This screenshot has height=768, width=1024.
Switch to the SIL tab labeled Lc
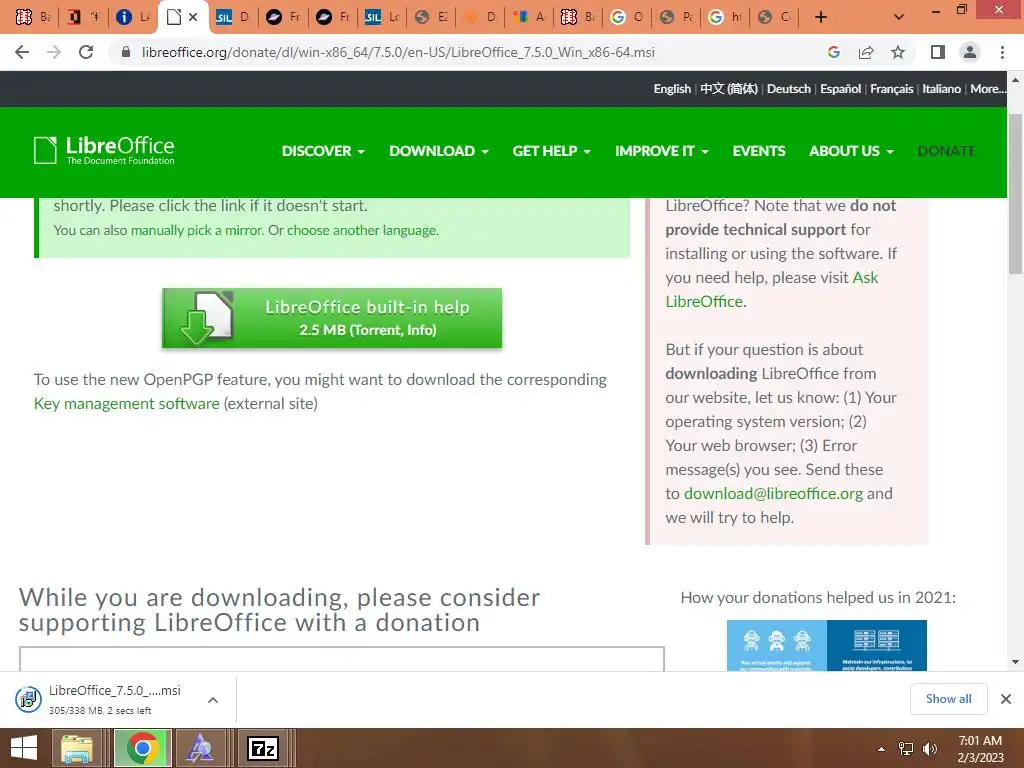(381, 17)
